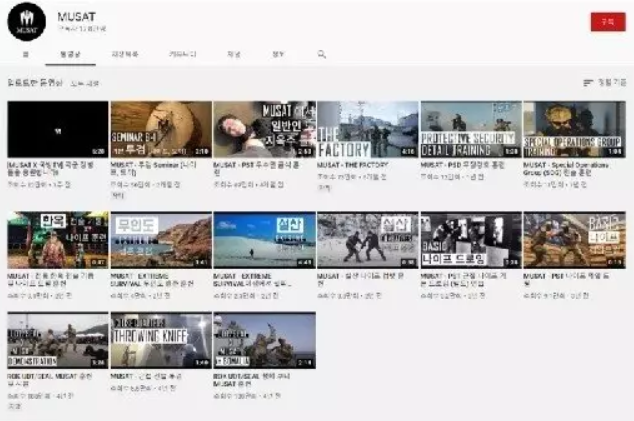Image resolution: width=634 pixels, height=421 pixels.
Task: Open the Community (커뮤니티) tab
Action: pos(183,54)
